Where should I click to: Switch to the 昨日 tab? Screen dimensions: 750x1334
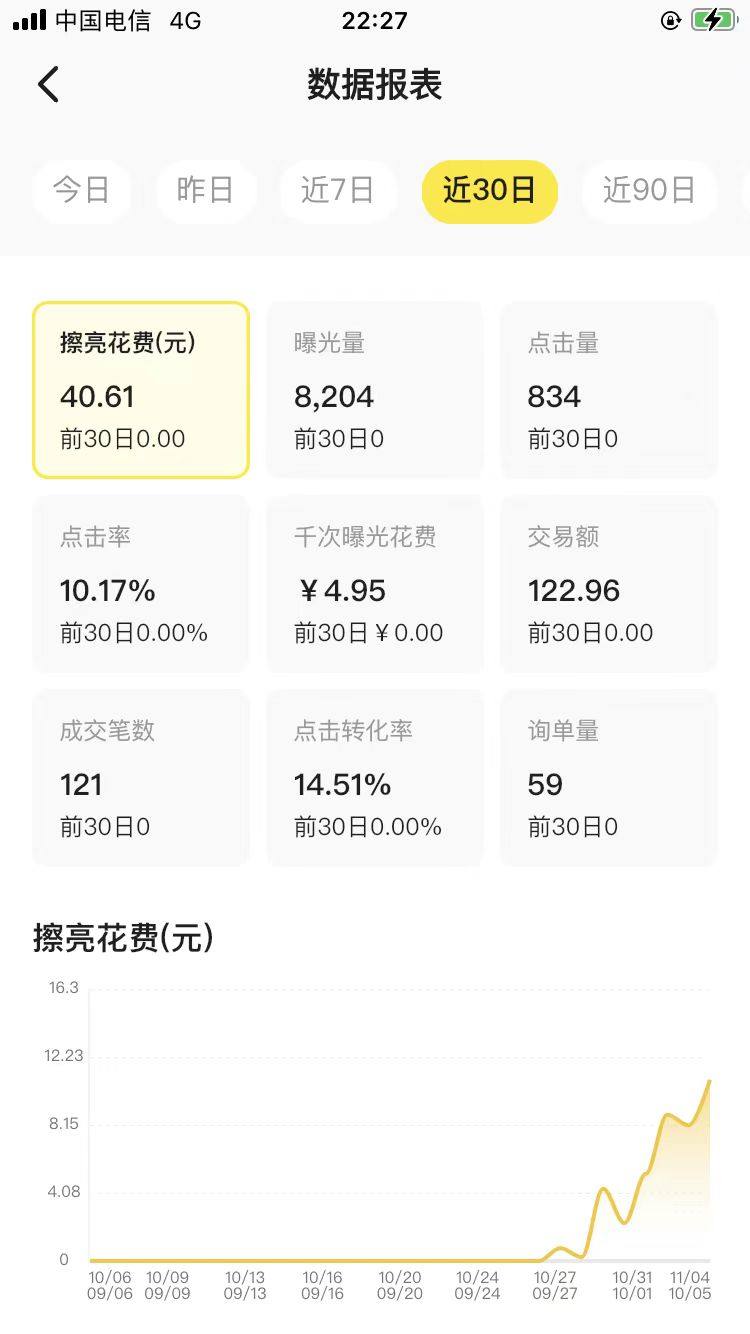[205, 190]
